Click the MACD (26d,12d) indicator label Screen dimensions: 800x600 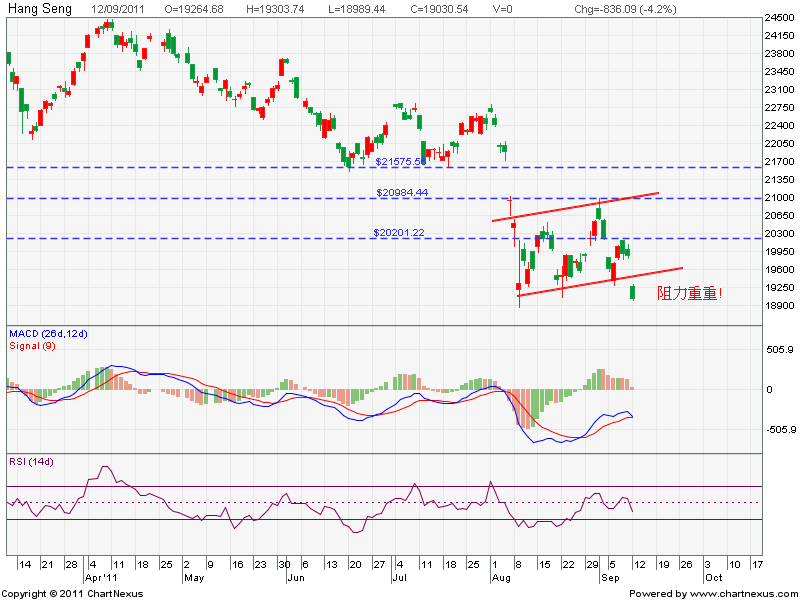coord(49,332)
